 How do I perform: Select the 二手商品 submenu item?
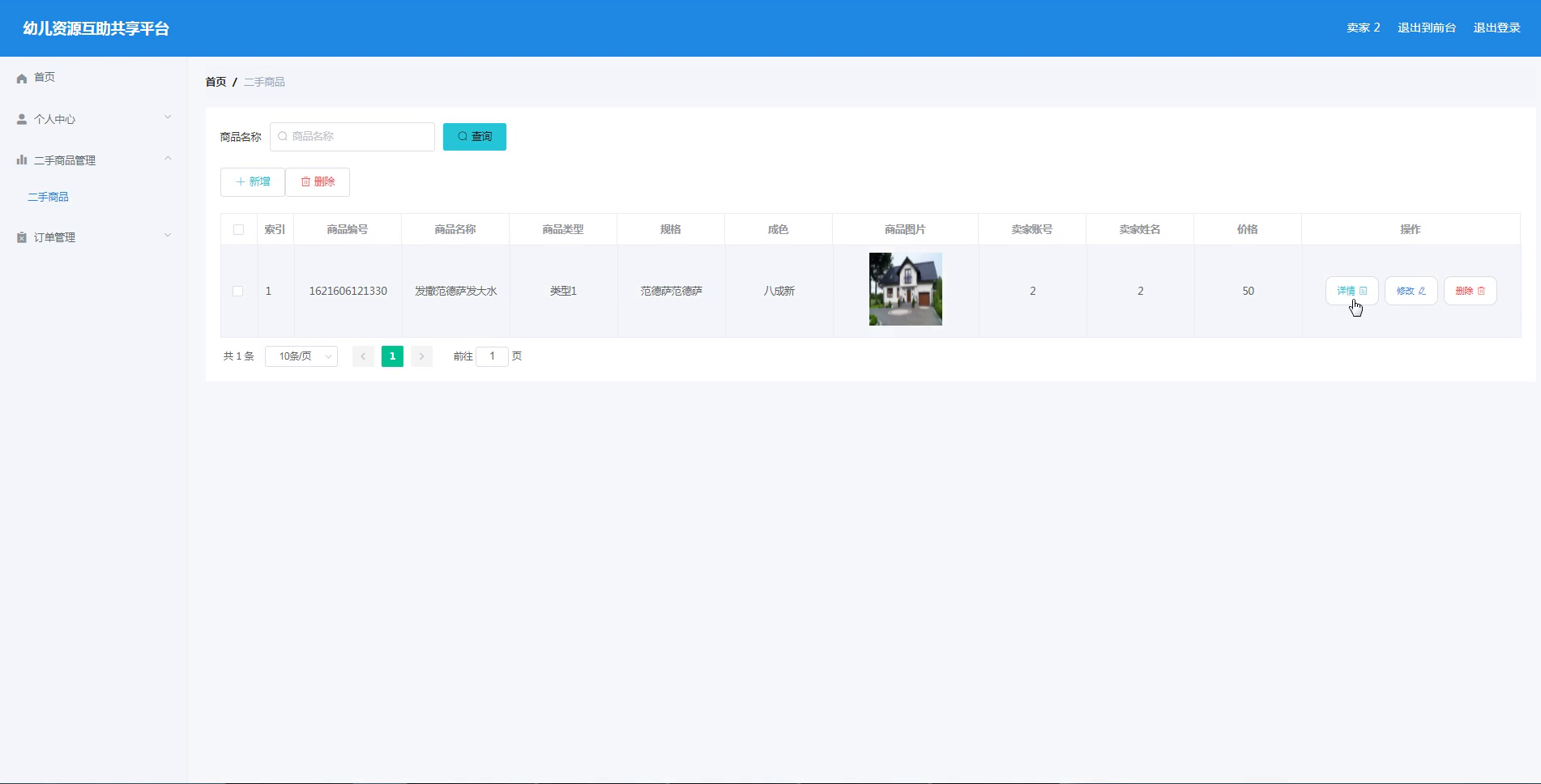click(x=49, y=197)
